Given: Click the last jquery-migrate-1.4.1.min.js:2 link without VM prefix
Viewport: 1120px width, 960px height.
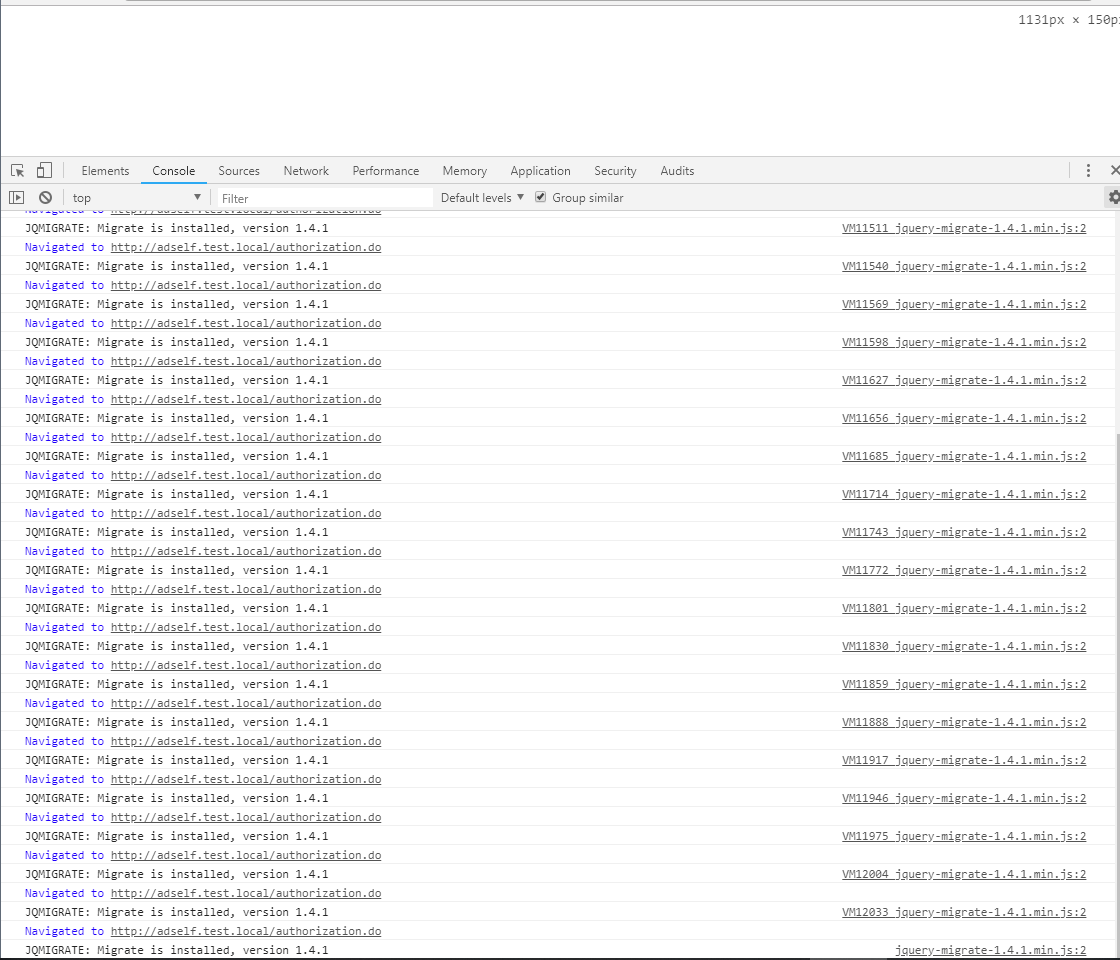Looking at the screenshot, I should point(990,950).
